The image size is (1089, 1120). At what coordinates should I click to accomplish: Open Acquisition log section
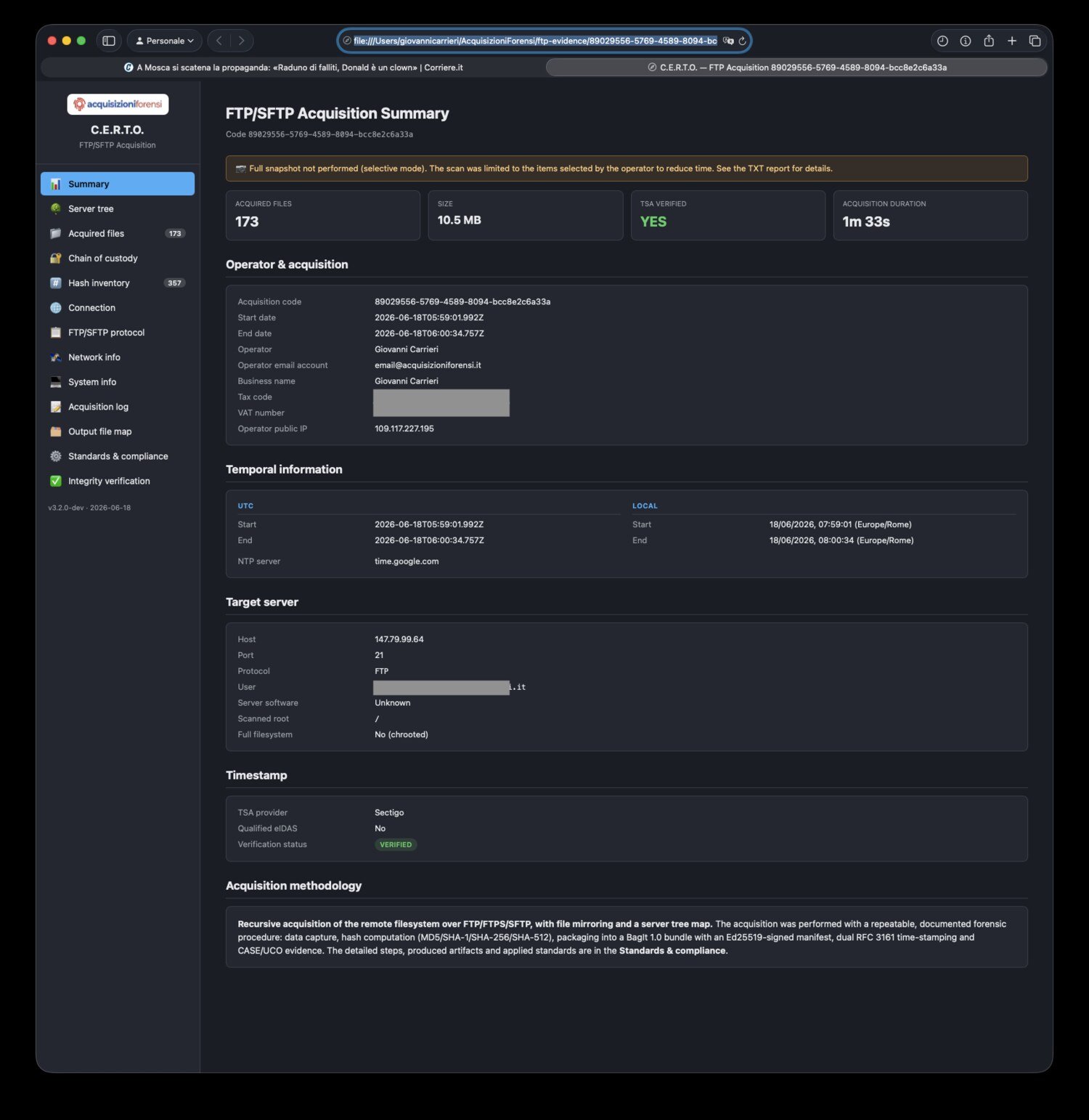(117, 407)
